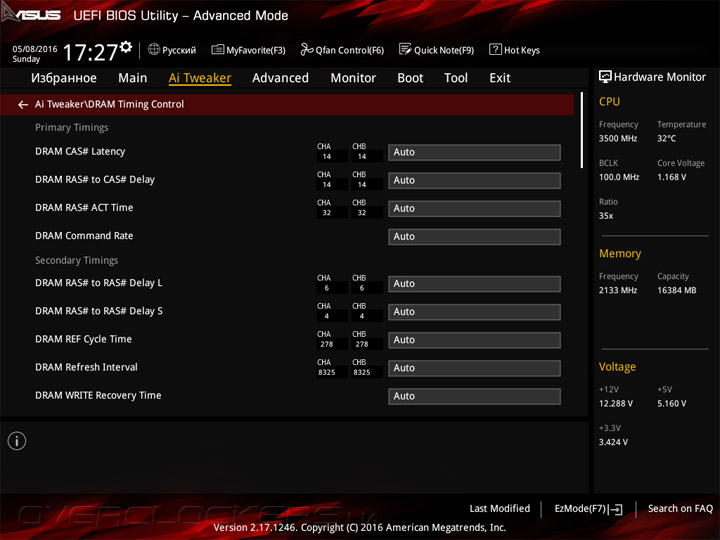Click memory capacity '16384 MB' value

[676, 290]
